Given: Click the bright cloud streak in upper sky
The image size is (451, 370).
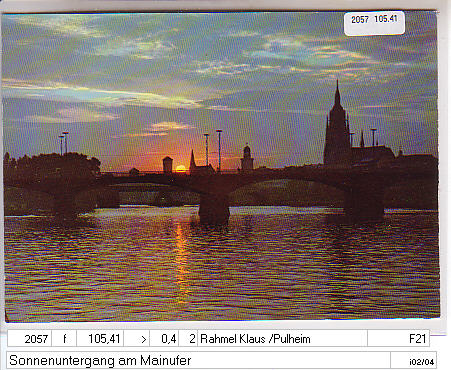Looking at the screenshot, I should click(x=100, y=94).
